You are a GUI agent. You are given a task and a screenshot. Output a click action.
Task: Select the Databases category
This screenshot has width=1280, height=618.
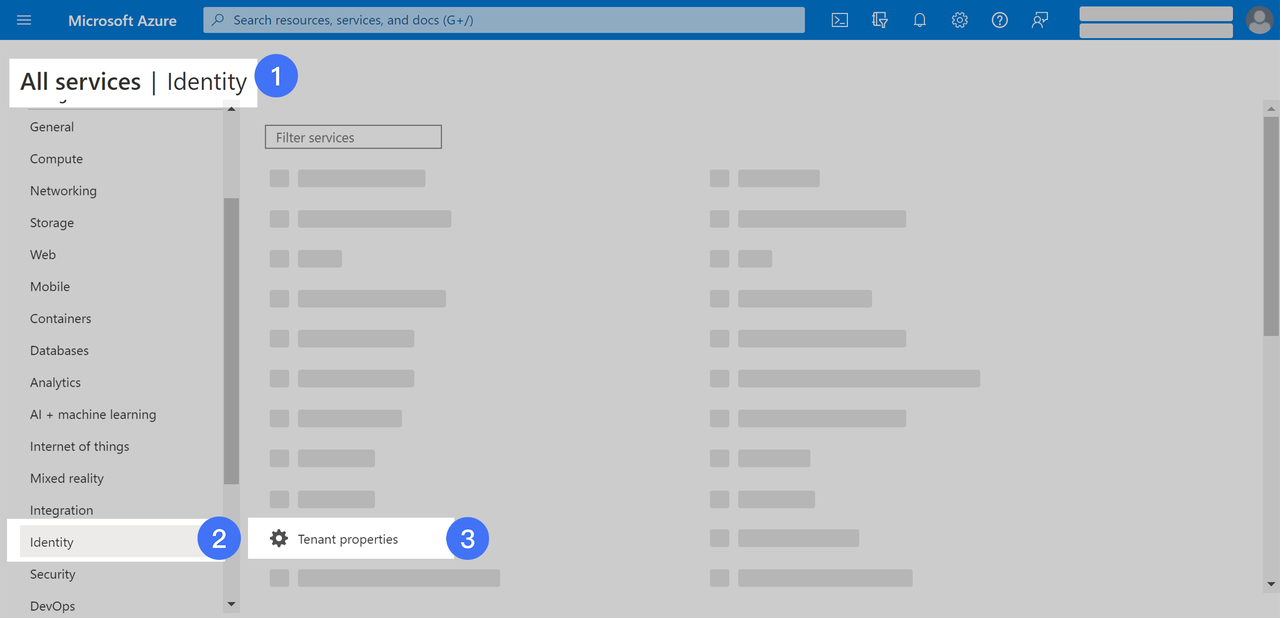59,351
